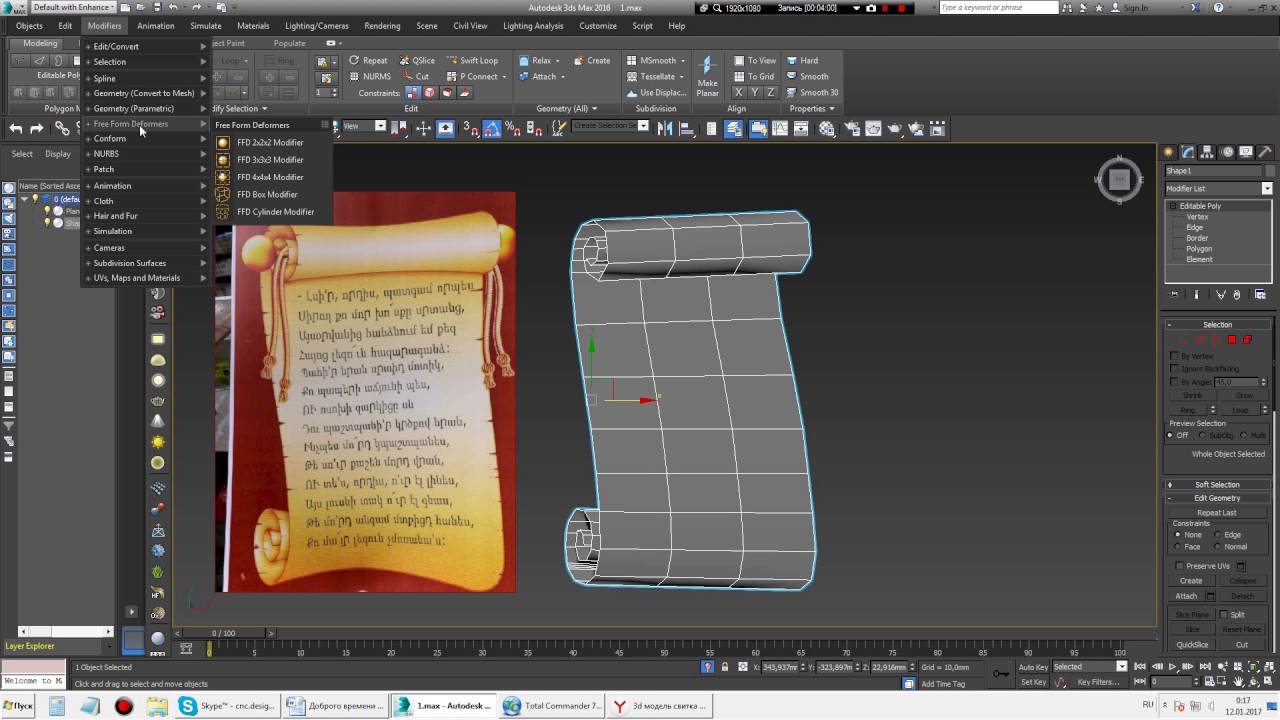Click the Undo arrow icon
The height and width of the screenshot is (720, 1280).
click(16, 128)
